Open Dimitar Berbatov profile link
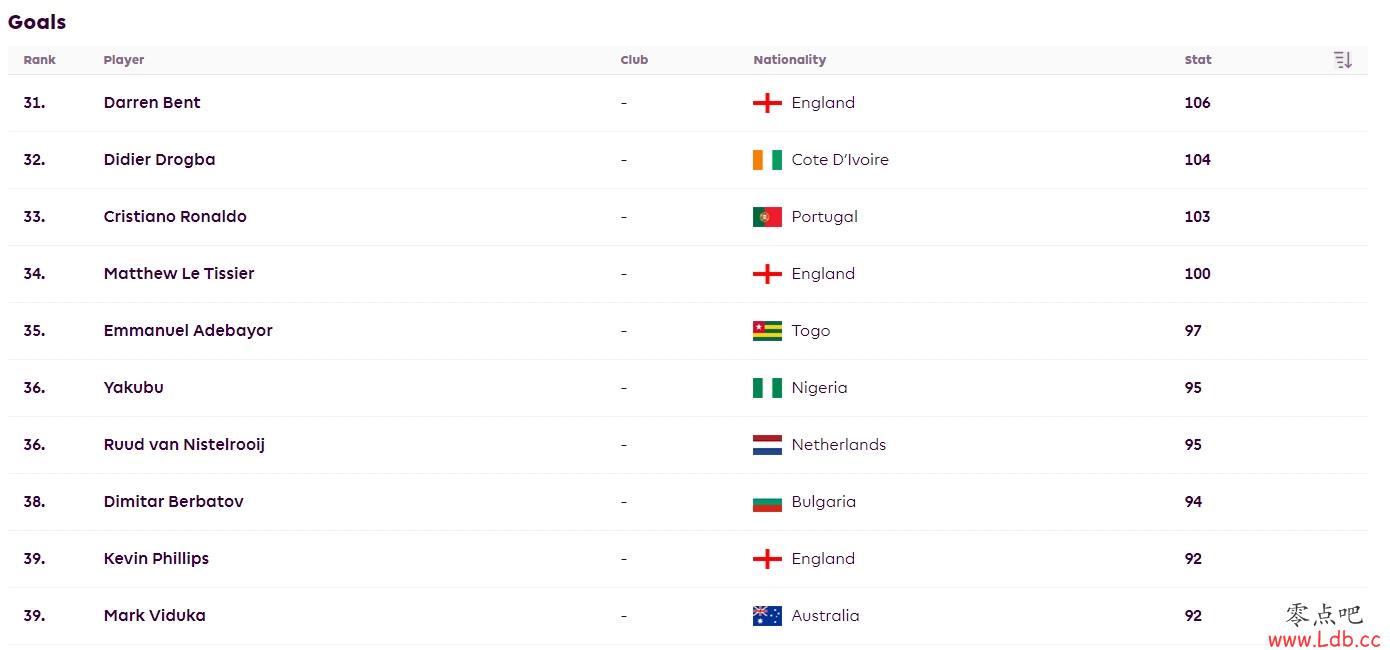 [x=173, y=502]
